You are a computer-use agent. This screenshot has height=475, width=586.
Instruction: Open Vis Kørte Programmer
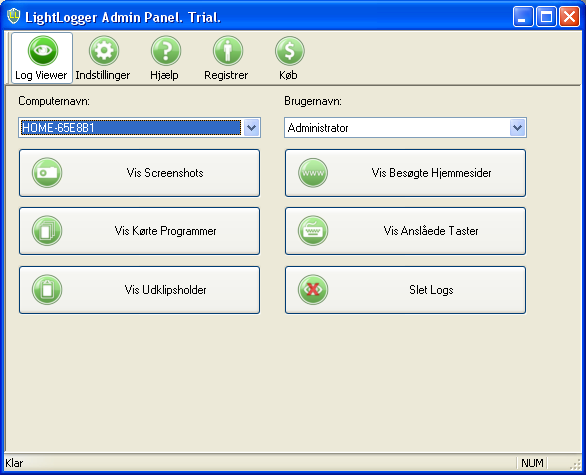pyautogui.click(x=139, y=231)
